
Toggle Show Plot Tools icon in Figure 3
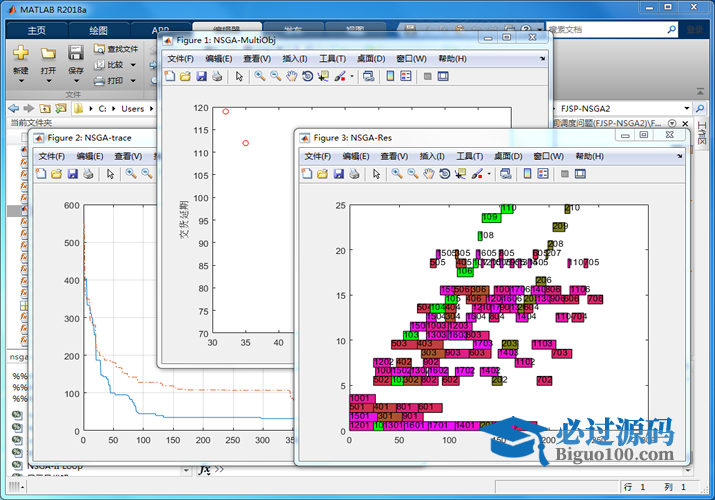(583, 174)
